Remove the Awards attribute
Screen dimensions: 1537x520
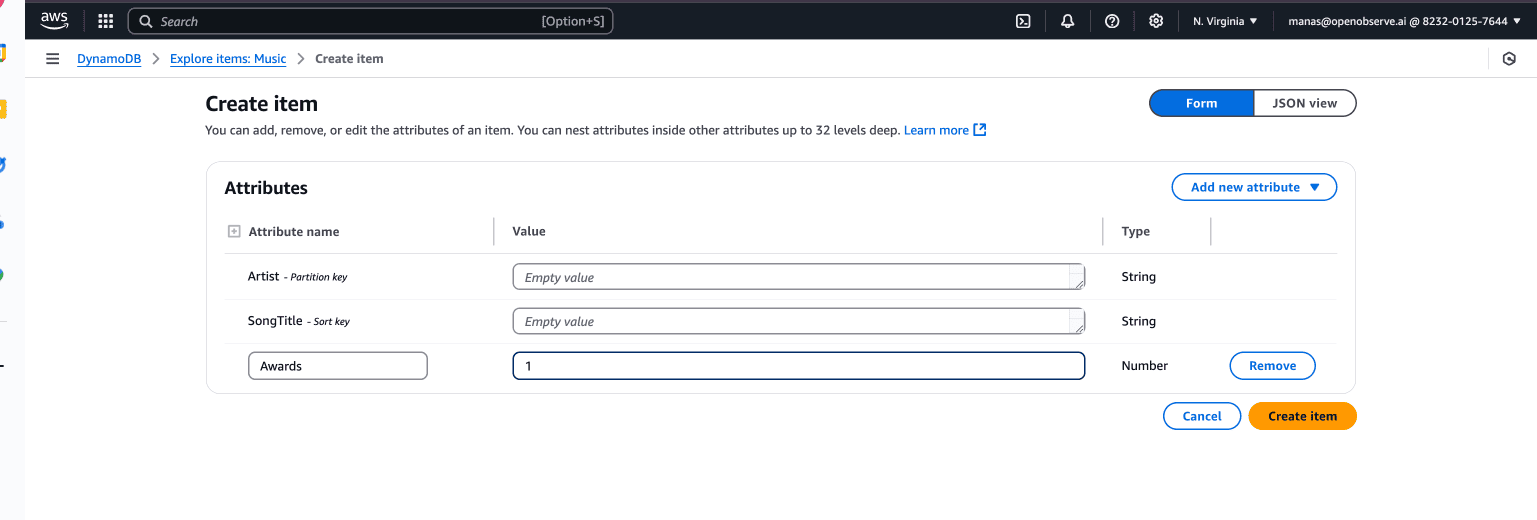1272,366
